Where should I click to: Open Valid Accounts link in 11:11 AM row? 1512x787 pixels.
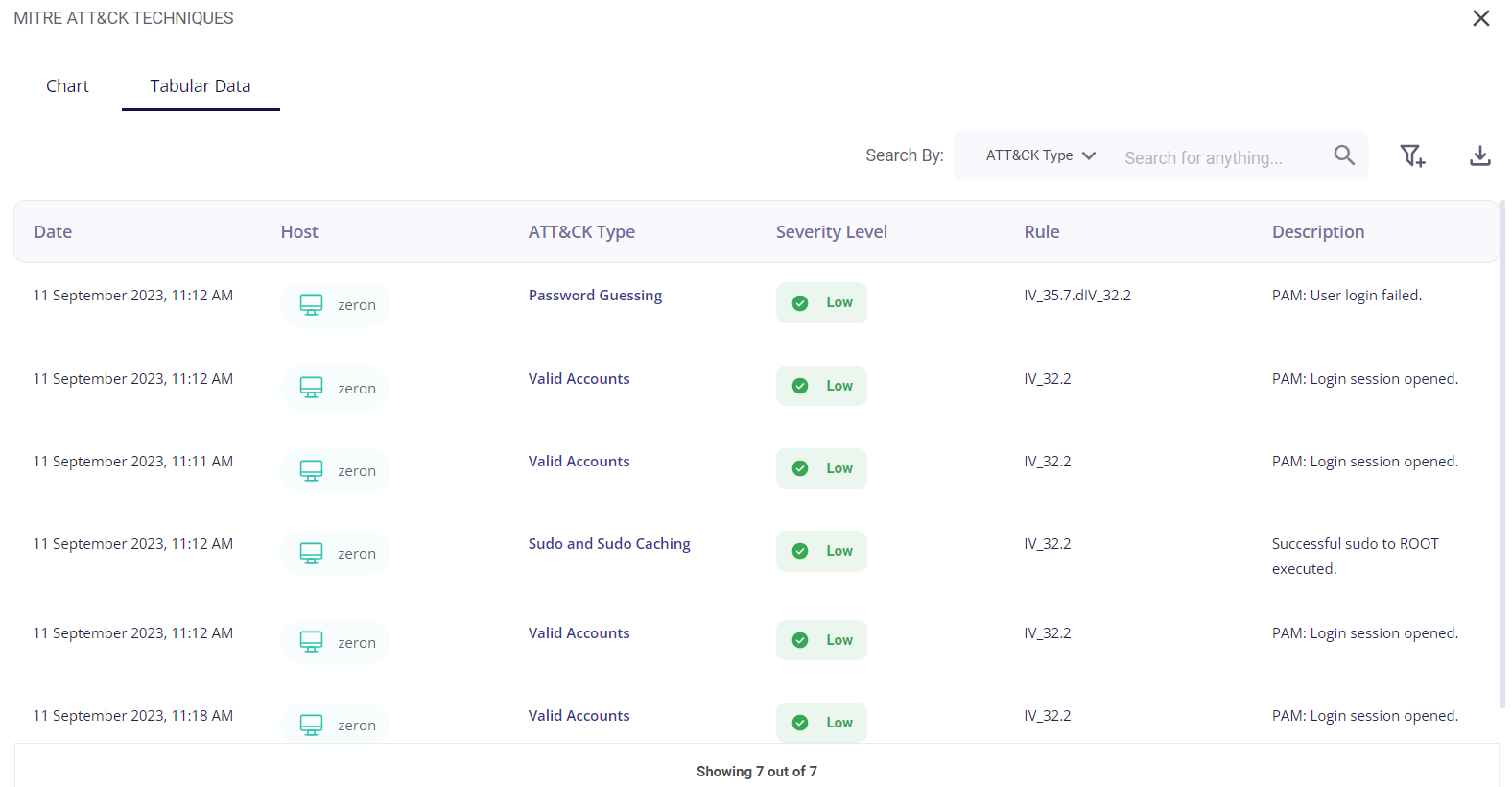[x=579, y=461]
